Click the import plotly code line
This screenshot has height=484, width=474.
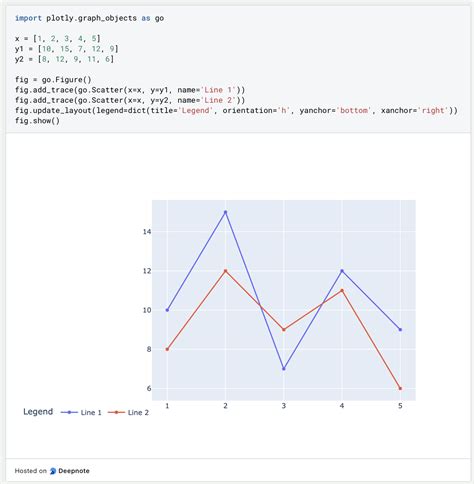89,18
